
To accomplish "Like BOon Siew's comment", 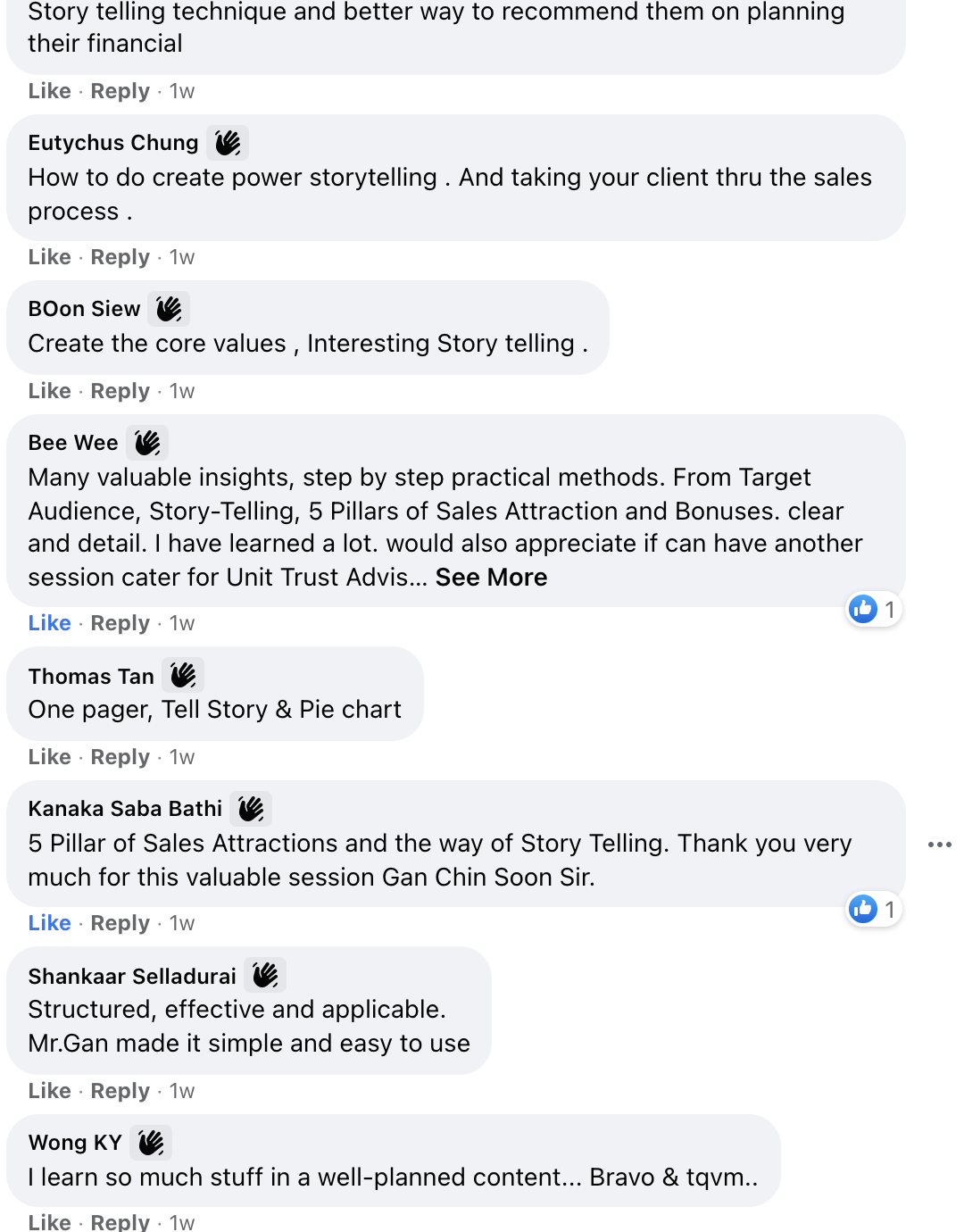I will 49,391.
